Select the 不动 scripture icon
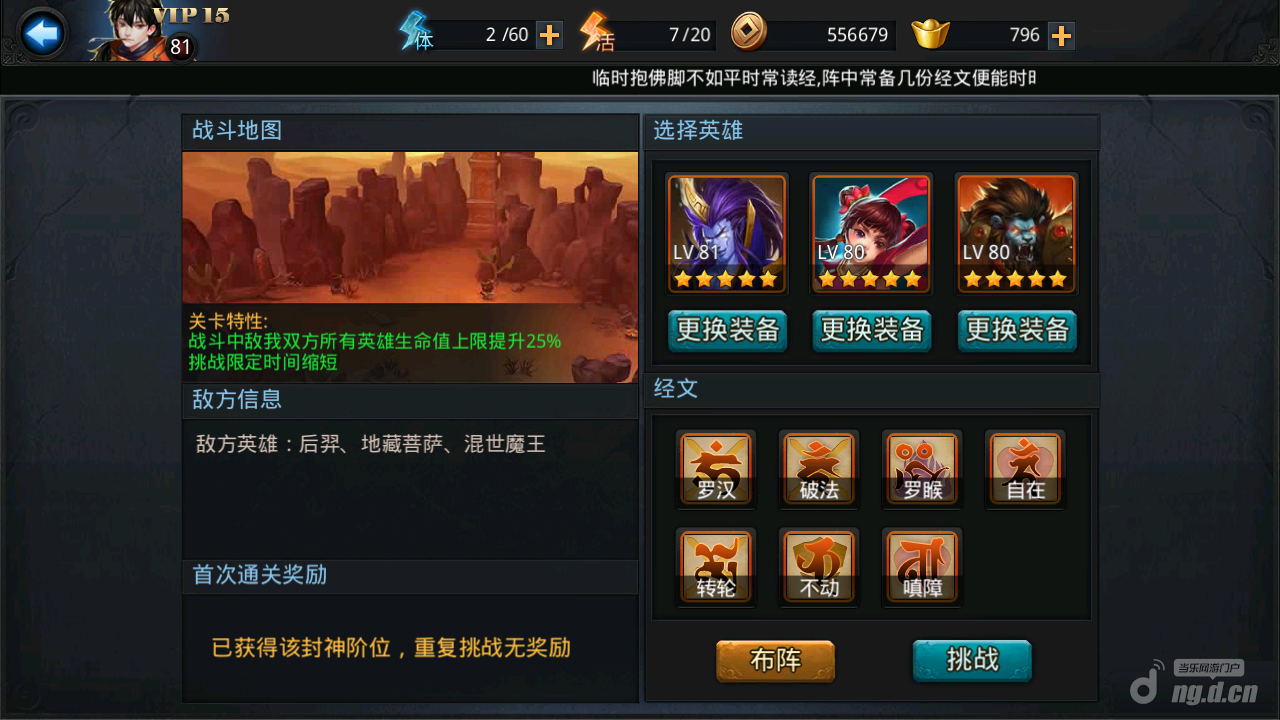The height and width of the screenshot is (720, 1280). coord(820,567)
